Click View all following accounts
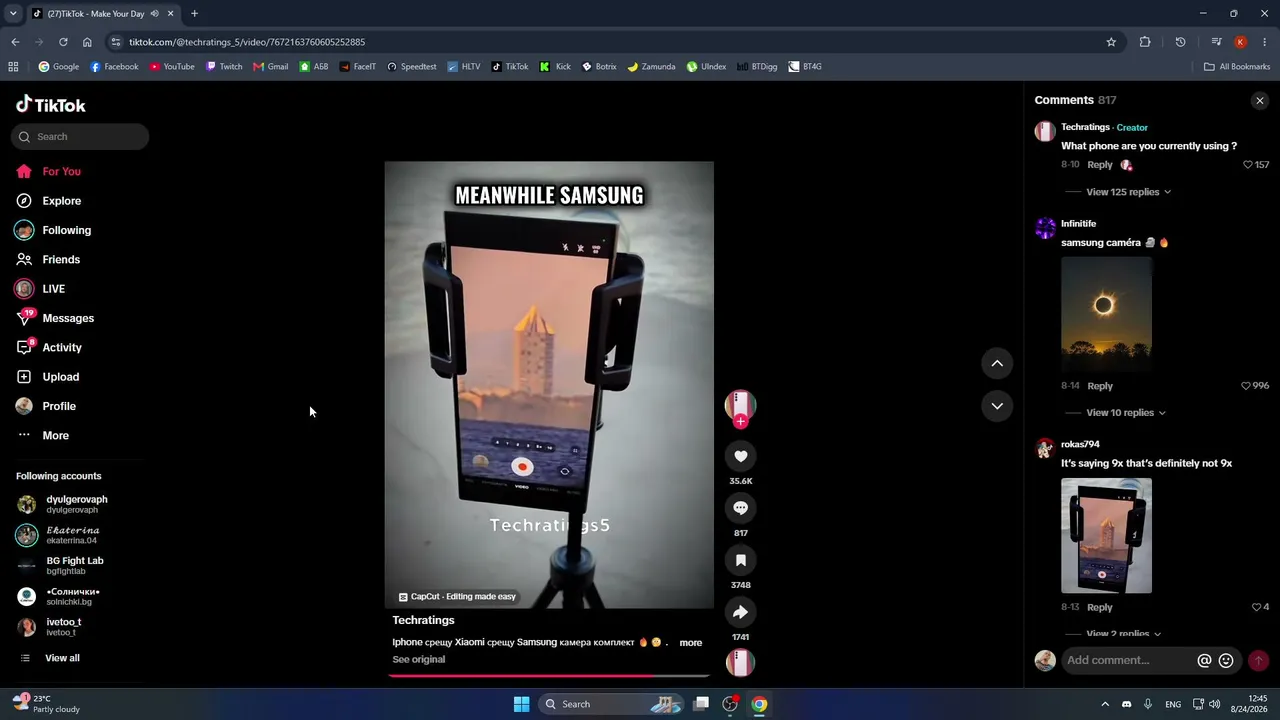The width and height of the screenshot is (1280, 720). point(62,658)
